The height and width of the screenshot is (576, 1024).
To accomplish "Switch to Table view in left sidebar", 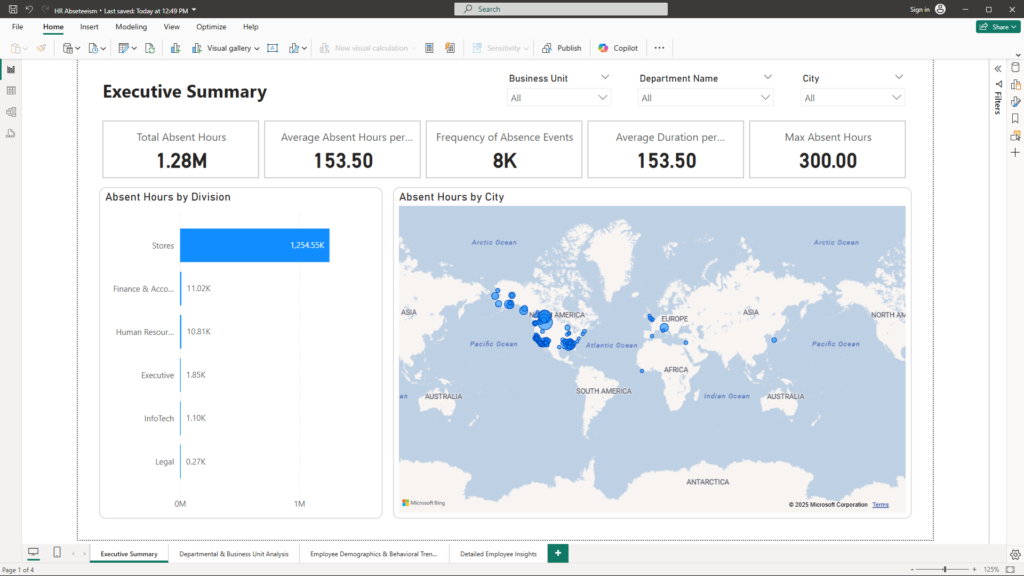I will point(11,90).
